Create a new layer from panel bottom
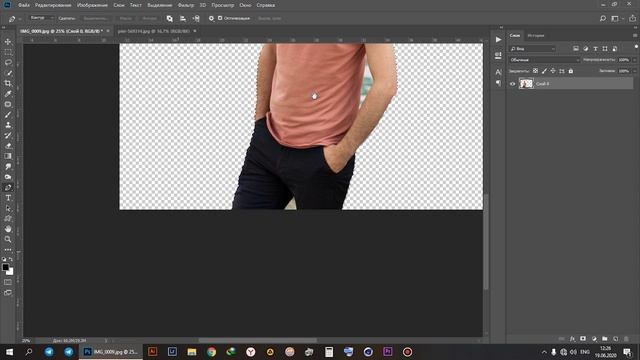The image size is (640, 360). pyautogui.click(x=616, y=339)
